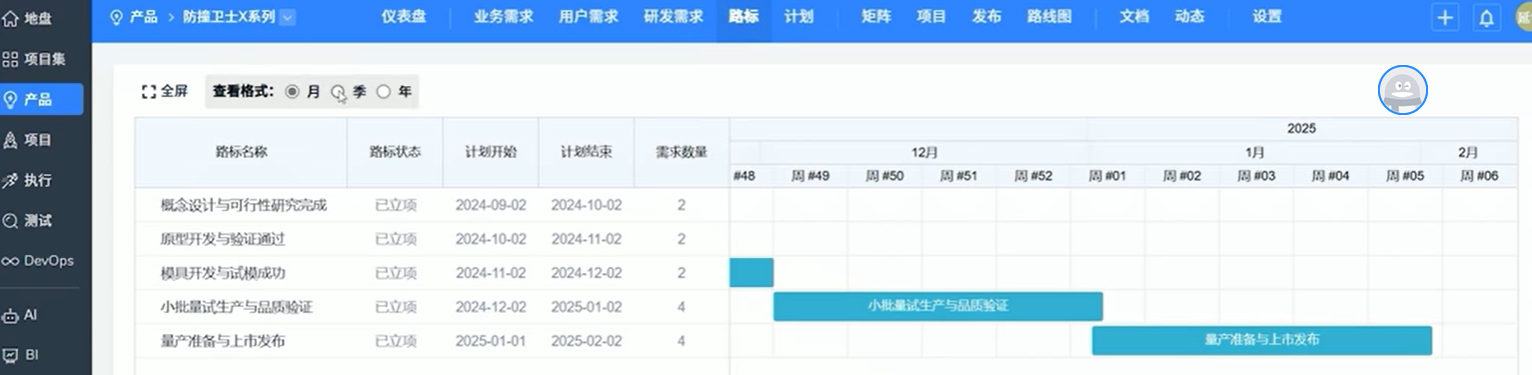Viewport: 1532px width, 375px height.
Task: Open the DevOps infinity icon
Action: 11,261
